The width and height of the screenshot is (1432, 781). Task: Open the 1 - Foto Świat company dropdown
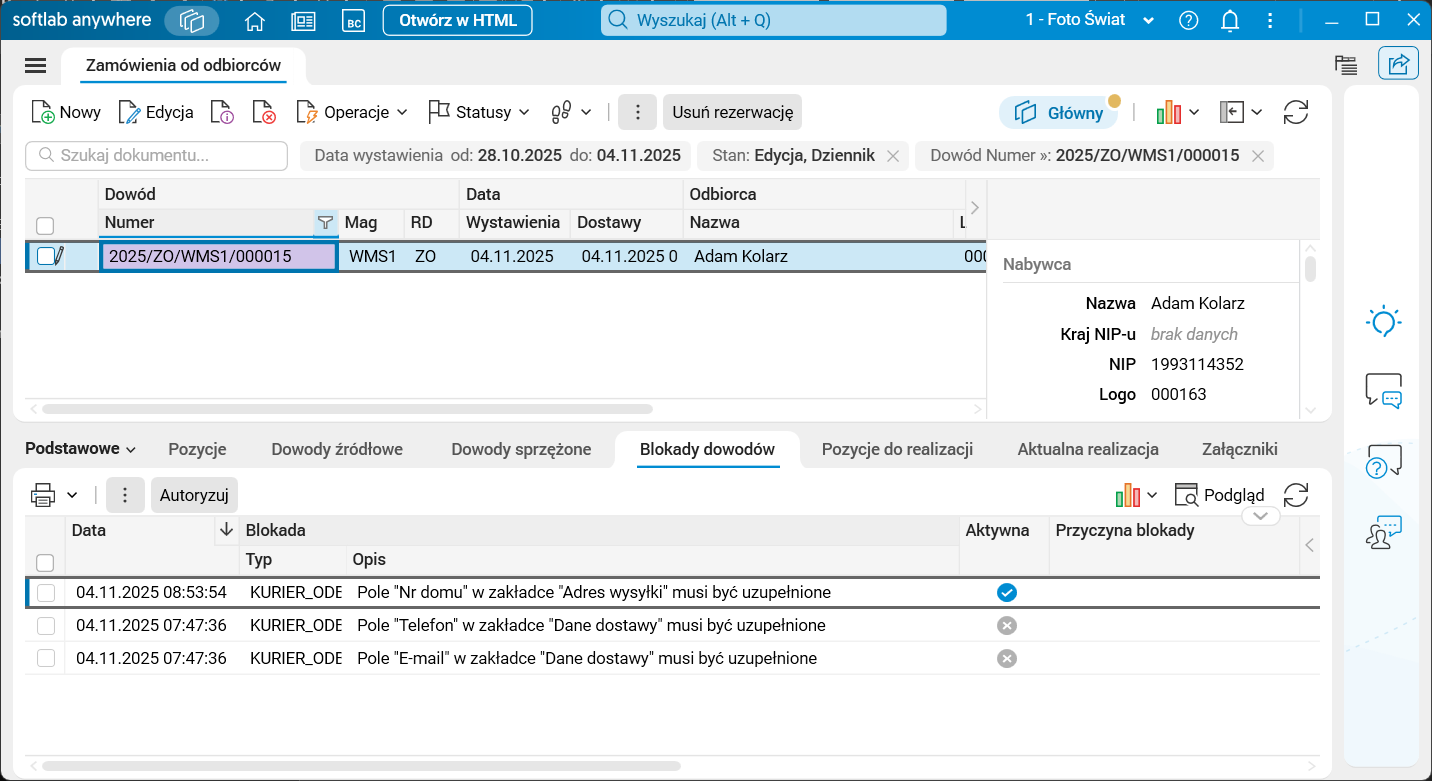[x=1090, y=20]
